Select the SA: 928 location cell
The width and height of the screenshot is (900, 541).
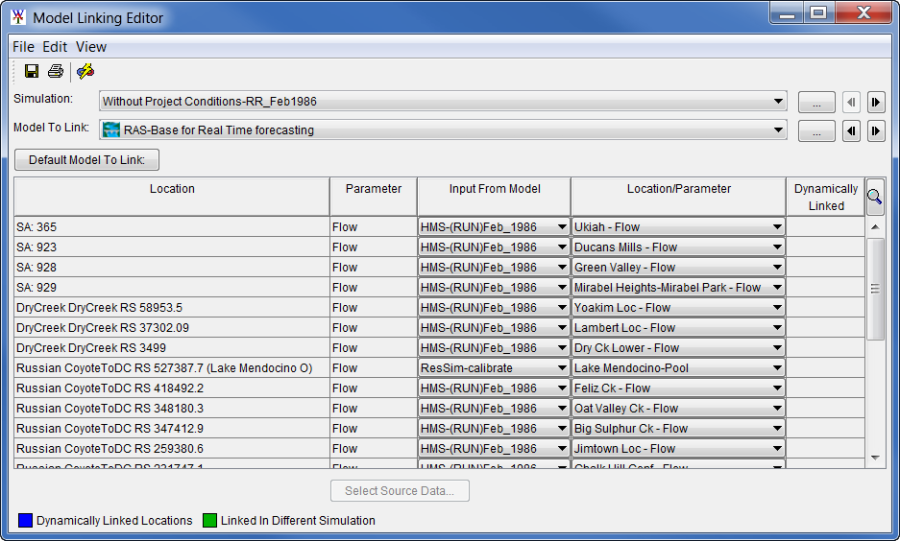click(x=172, y=267)
